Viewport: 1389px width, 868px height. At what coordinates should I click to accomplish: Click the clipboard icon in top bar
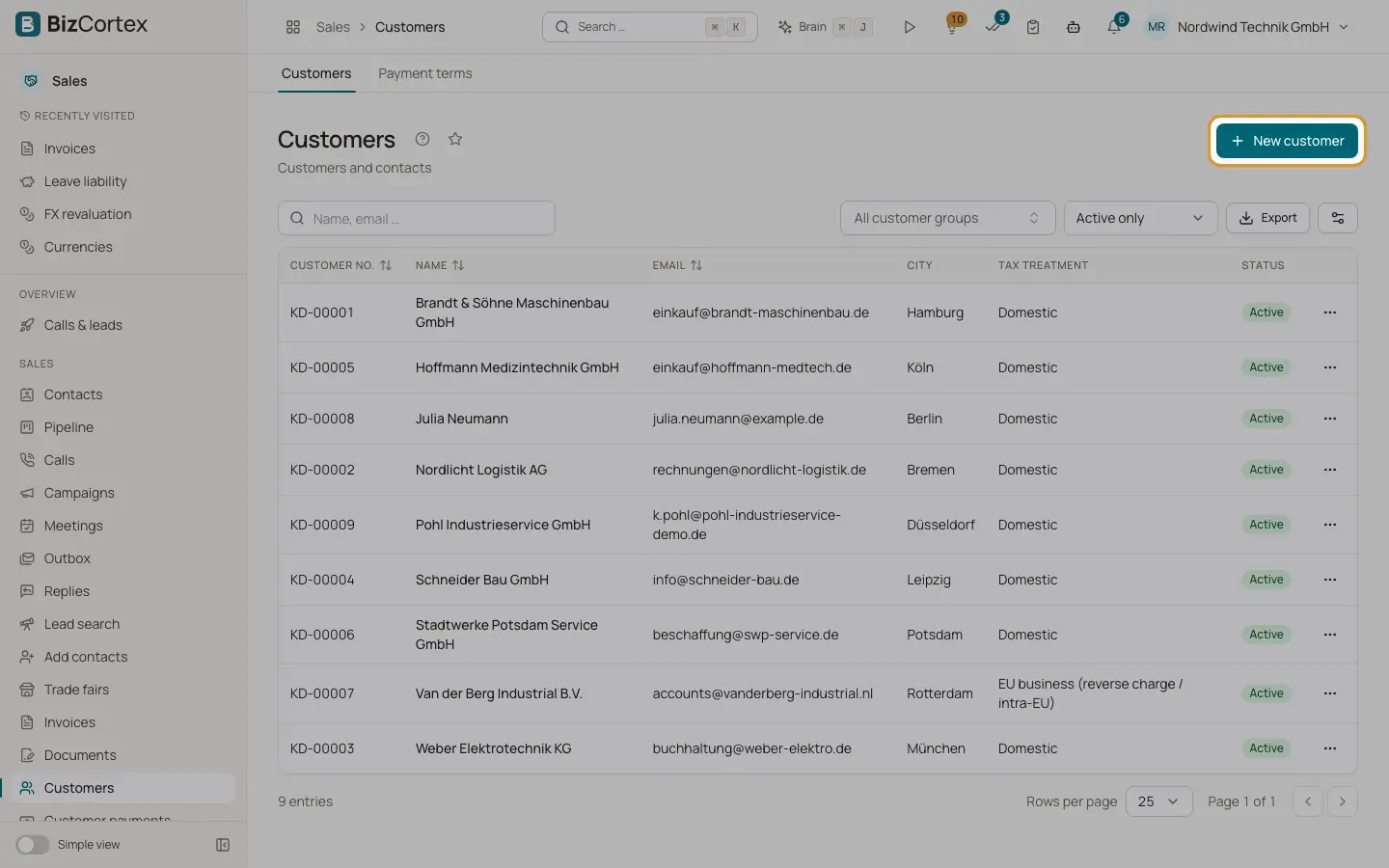coord(1033,27)
